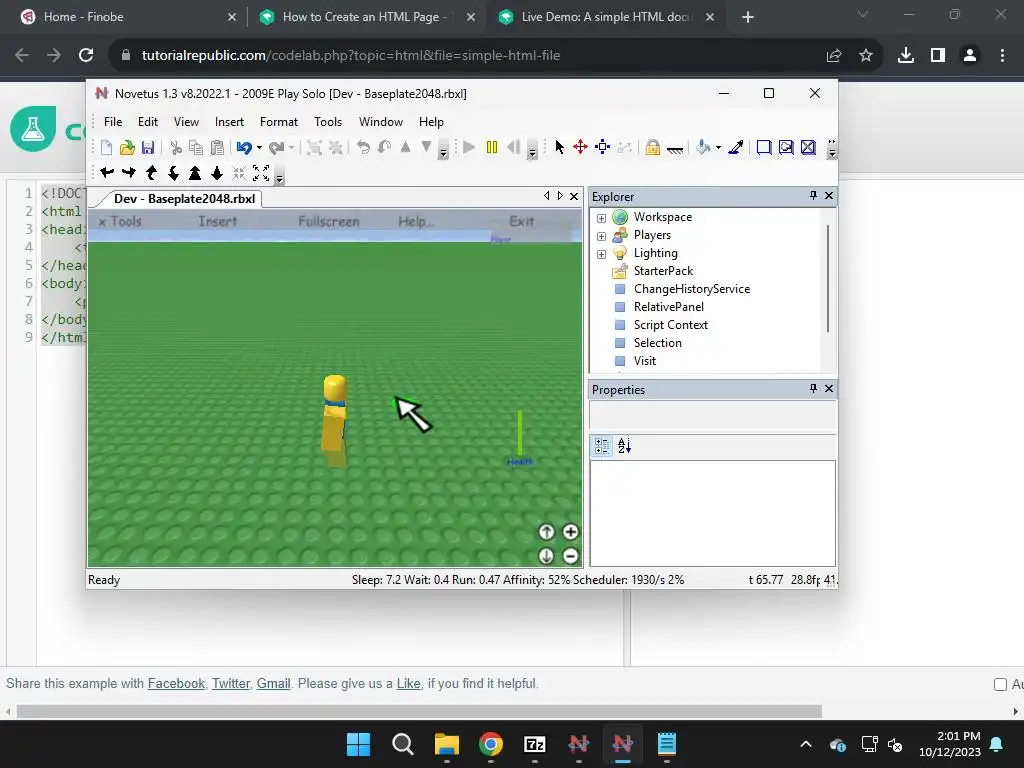Viewport: 1024px width, 768px height.
Task: Click the Paste clipboard icon
Action: 217,148
